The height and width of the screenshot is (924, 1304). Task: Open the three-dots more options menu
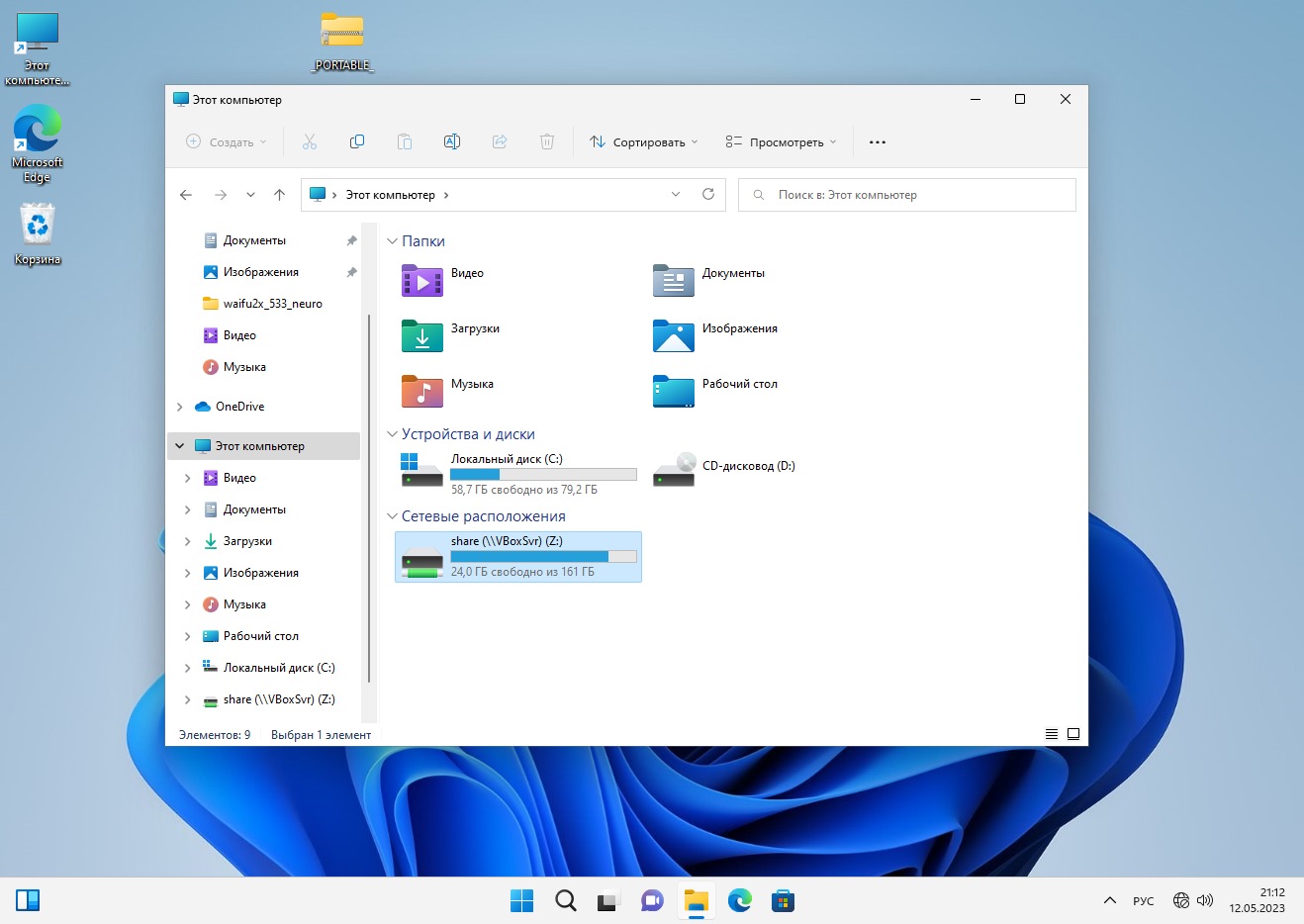878,141
